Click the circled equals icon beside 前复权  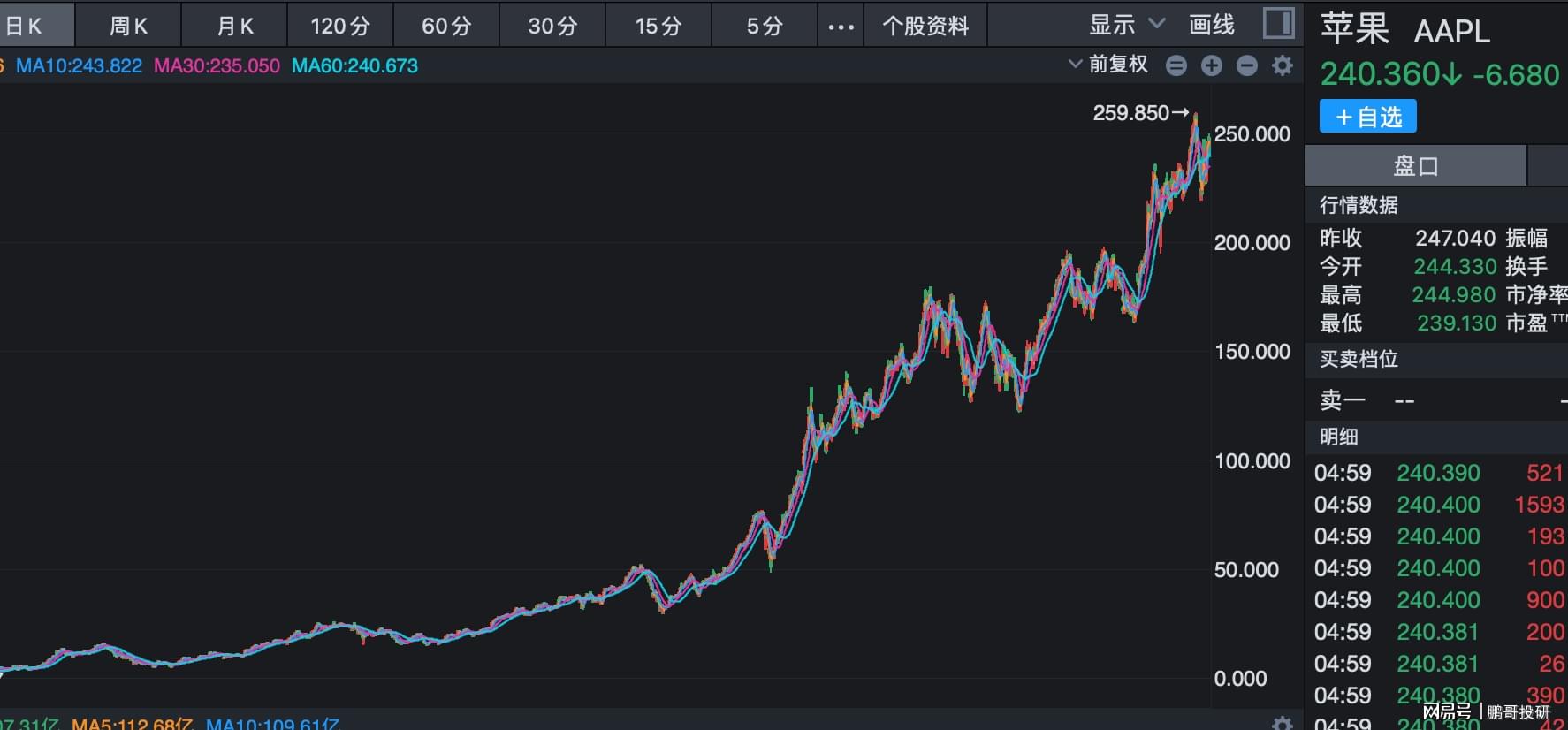coord(1176,65)
